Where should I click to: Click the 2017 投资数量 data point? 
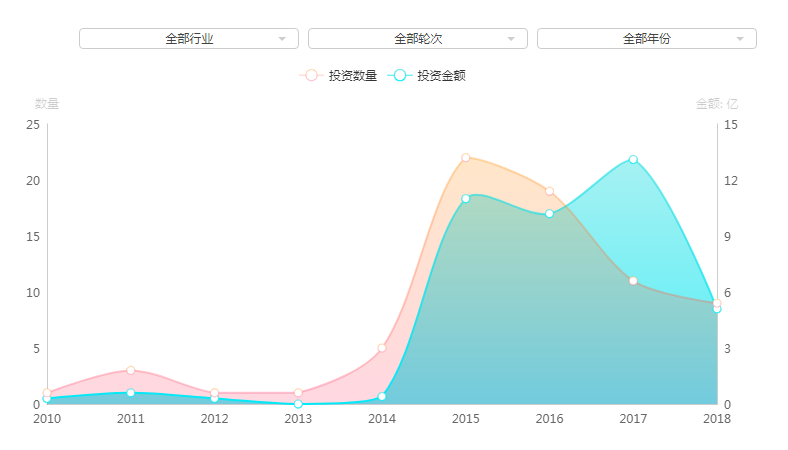tap(633, 281)
